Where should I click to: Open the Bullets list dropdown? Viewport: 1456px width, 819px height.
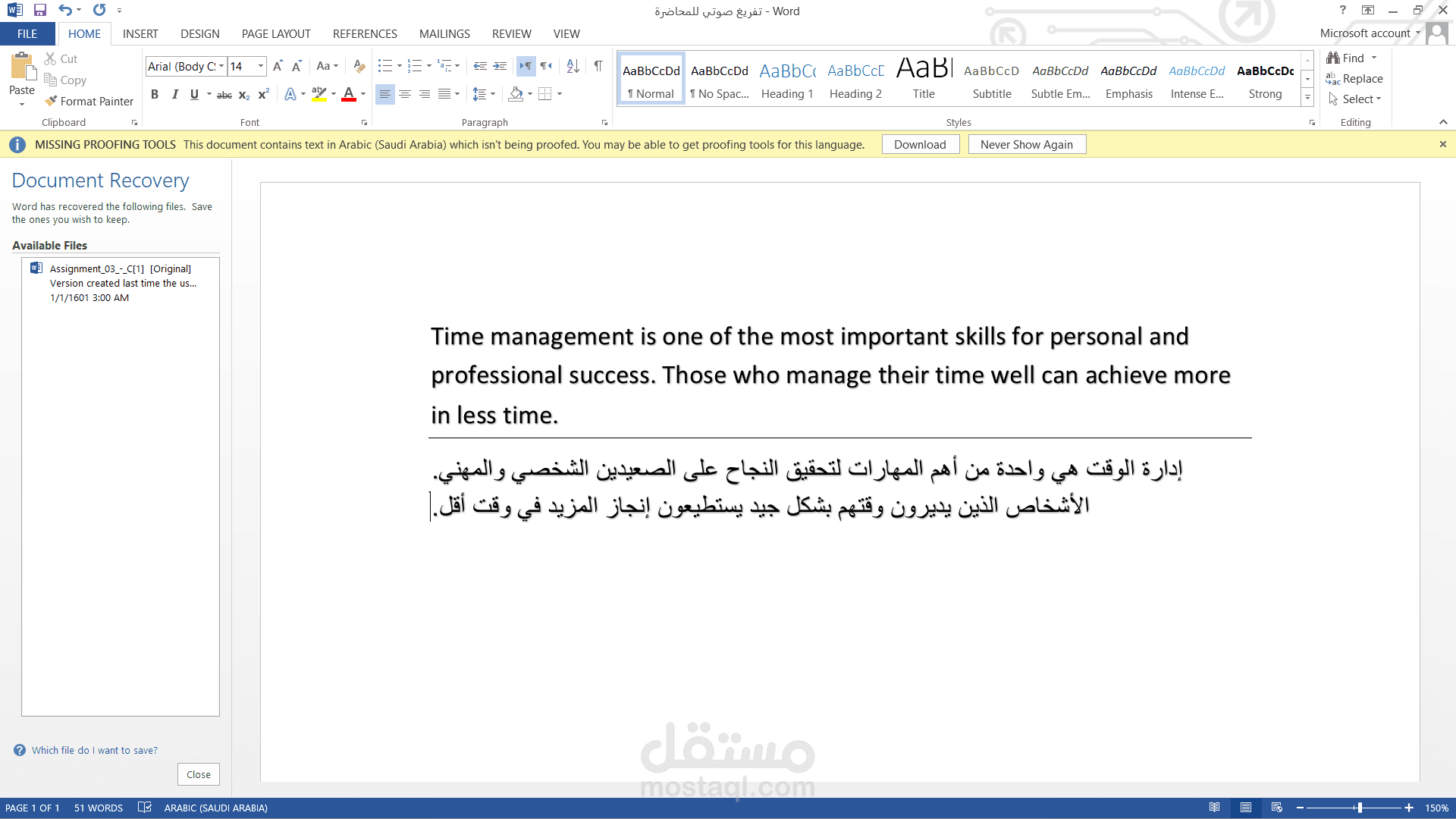[400, 66]
